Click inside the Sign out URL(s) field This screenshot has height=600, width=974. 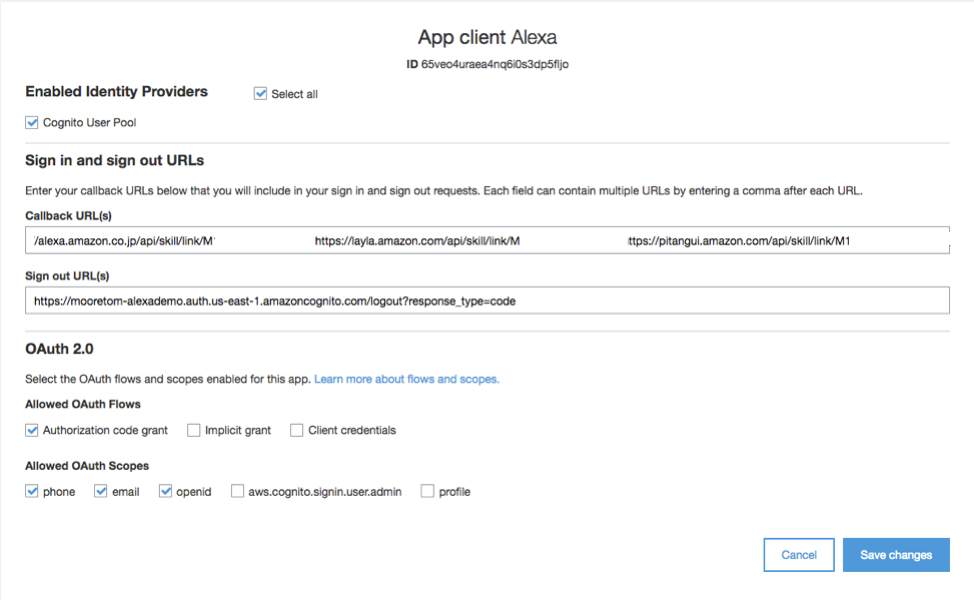coord(487,299)
